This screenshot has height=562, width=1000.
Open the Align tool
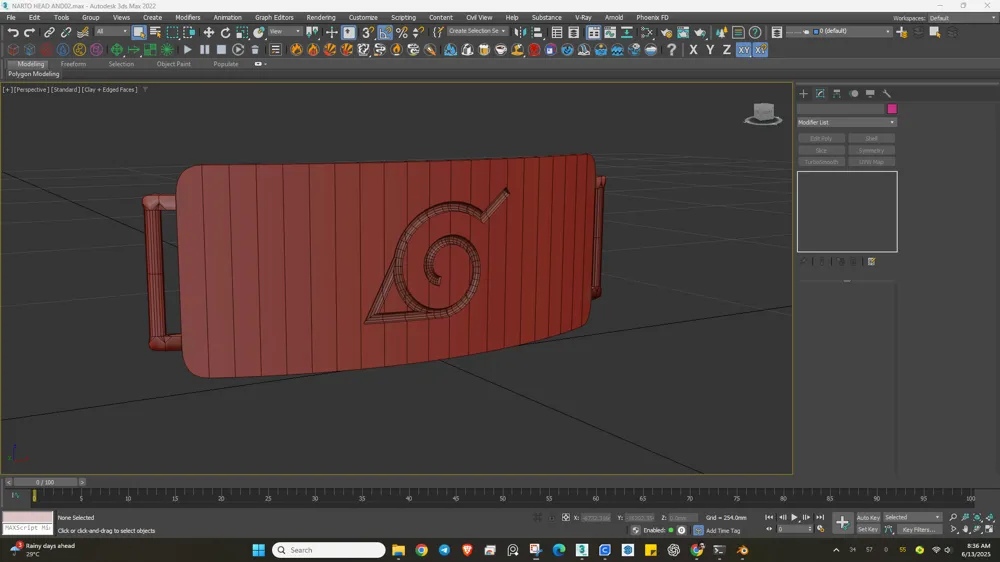537,32
